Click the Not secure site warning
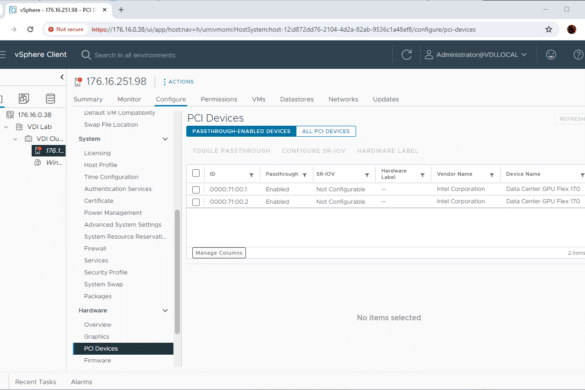 coord(66,29)
